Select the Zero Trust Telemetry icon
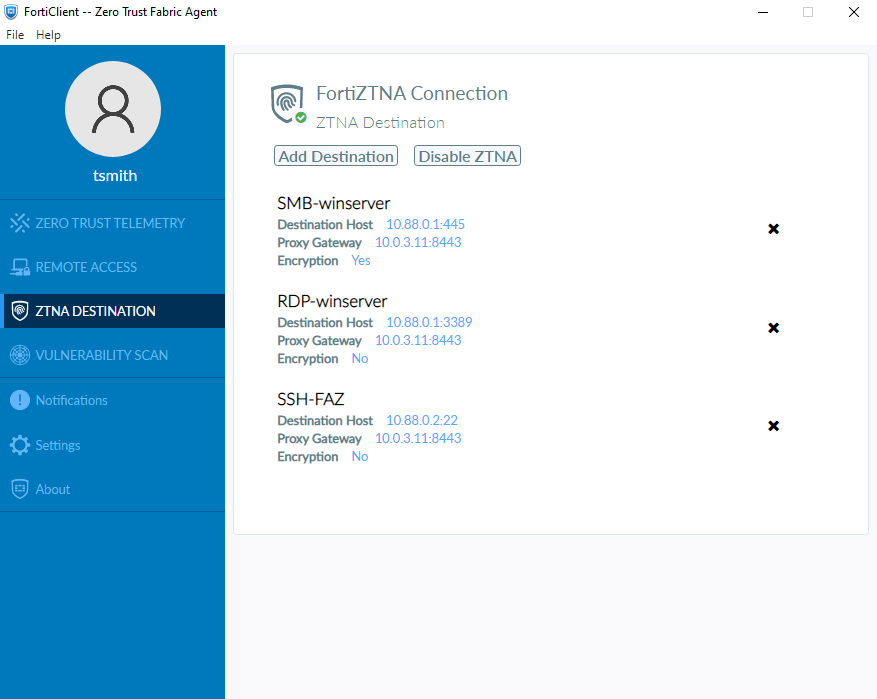 20,222
